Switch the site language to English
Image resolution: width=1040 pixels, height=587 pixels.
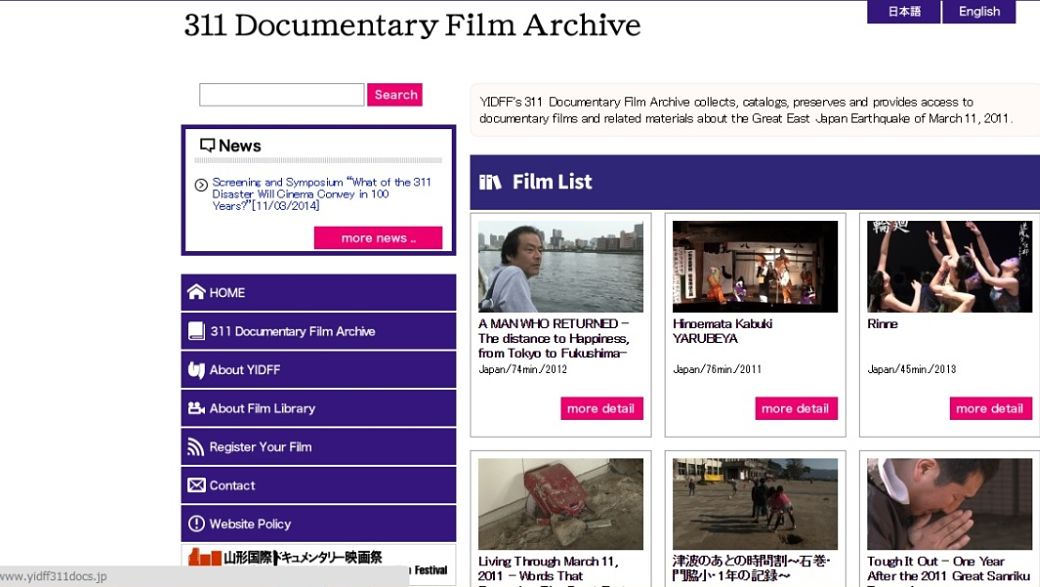coord(979,11)
